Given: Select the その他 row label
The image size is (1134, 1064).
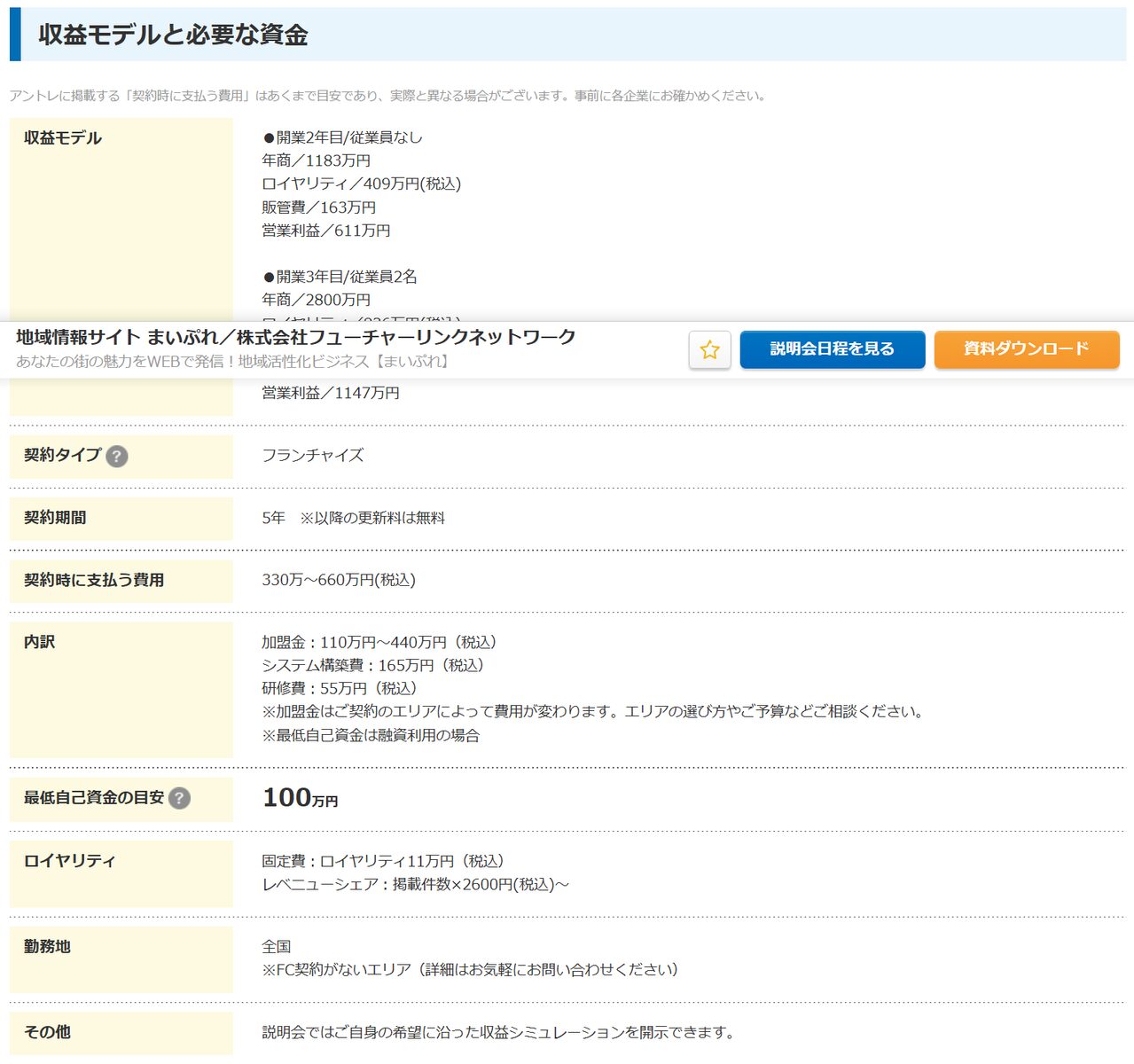Looking at the screenshot, I should pos(47,1032).
